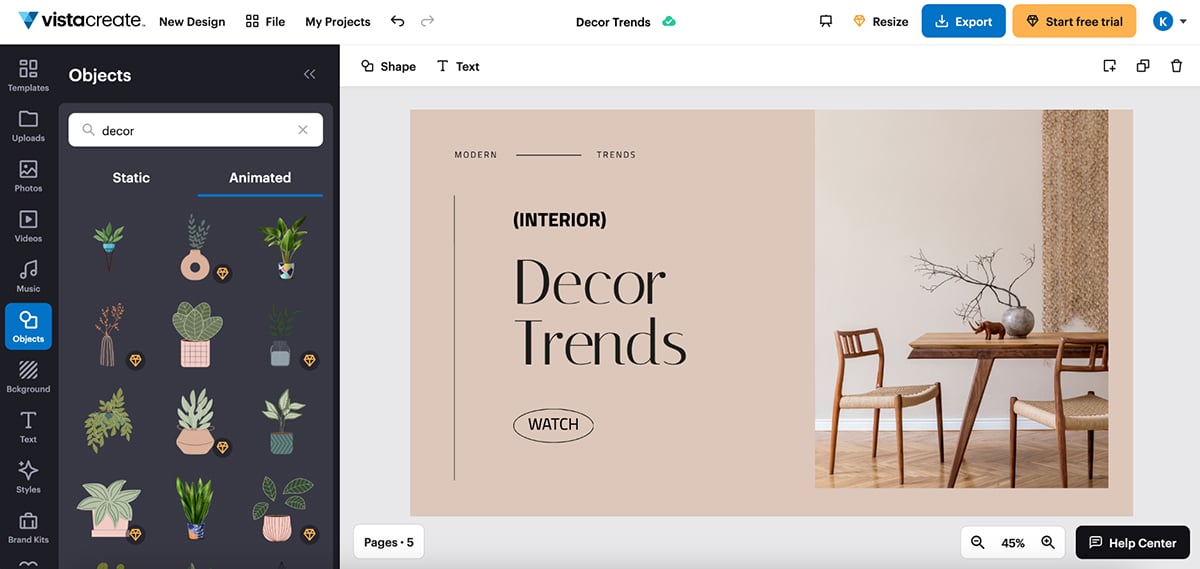Screen dimensions: 1200x569
Task: Select the plant in pink grid pot
Action: [x=196, y=334]
